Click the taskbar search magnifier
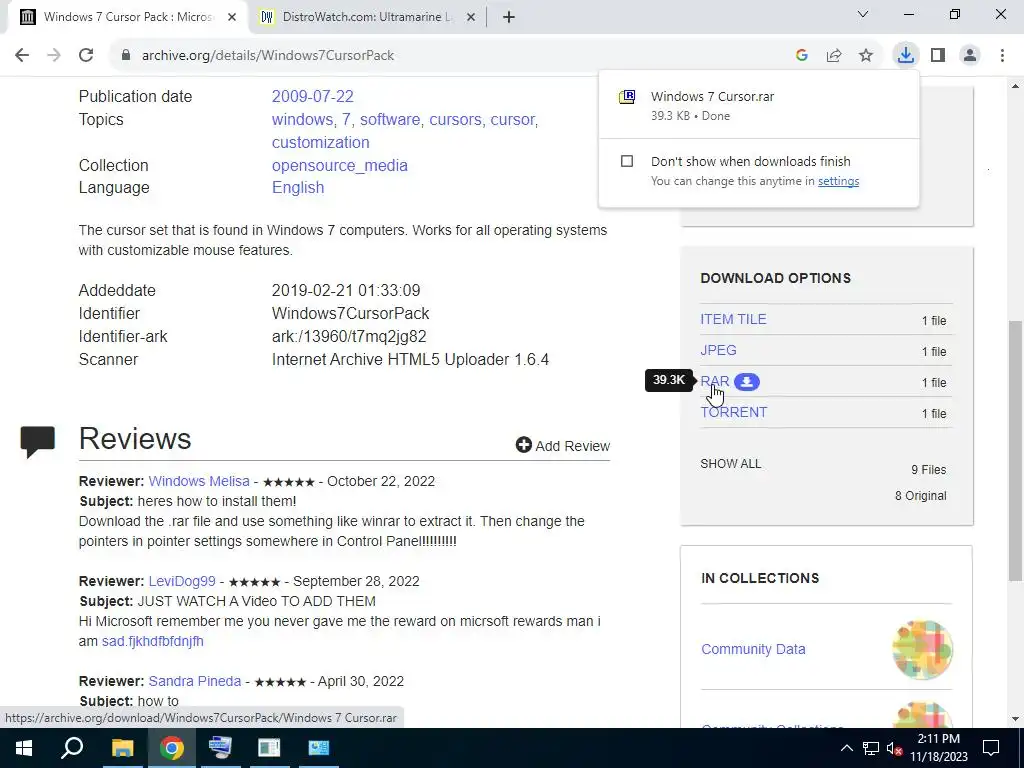 [x=72, y=748]
